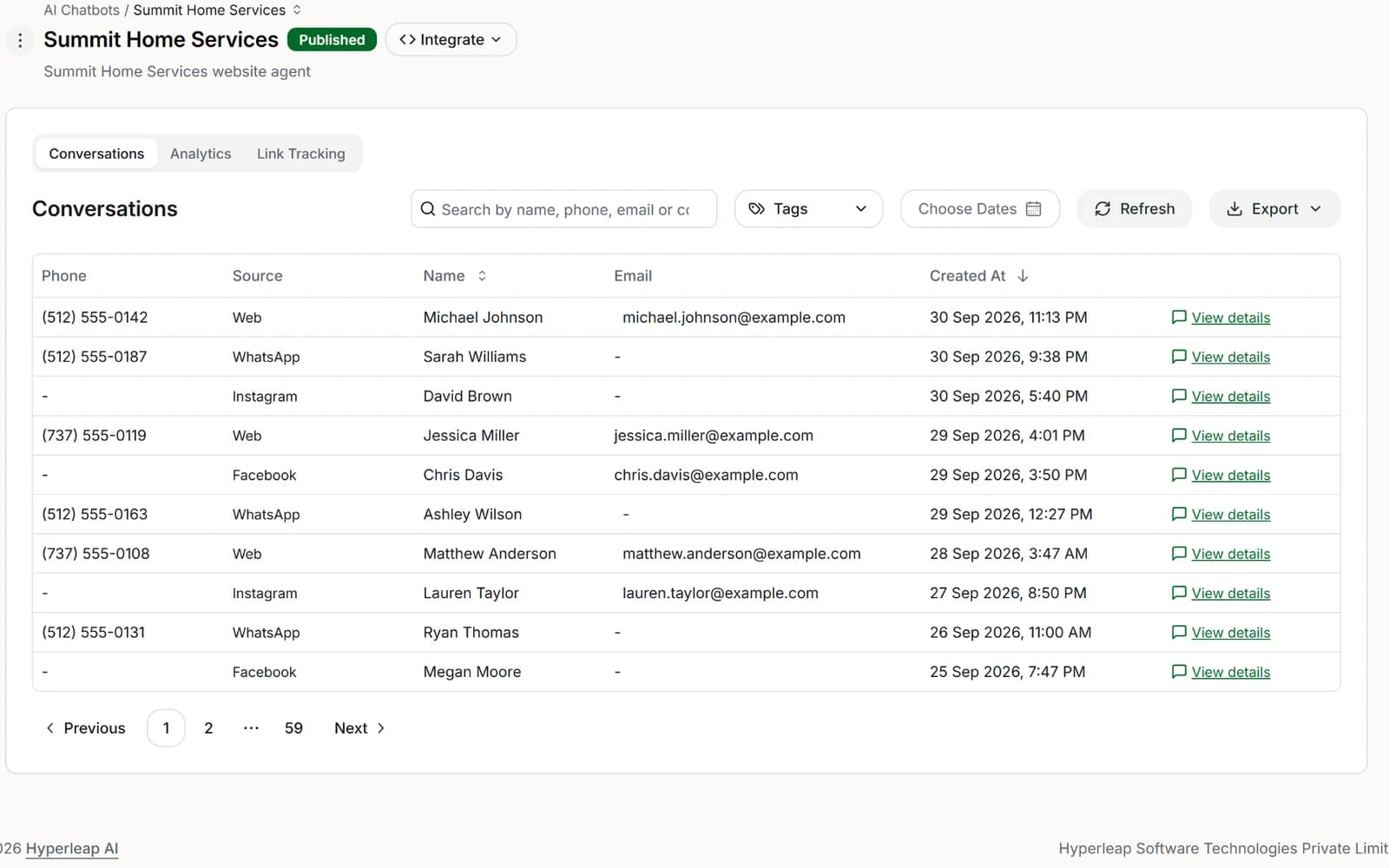Click the speech bubble icon in Lauren Taylor's row
1389x868 pixels.
[x=1179, y=593]
